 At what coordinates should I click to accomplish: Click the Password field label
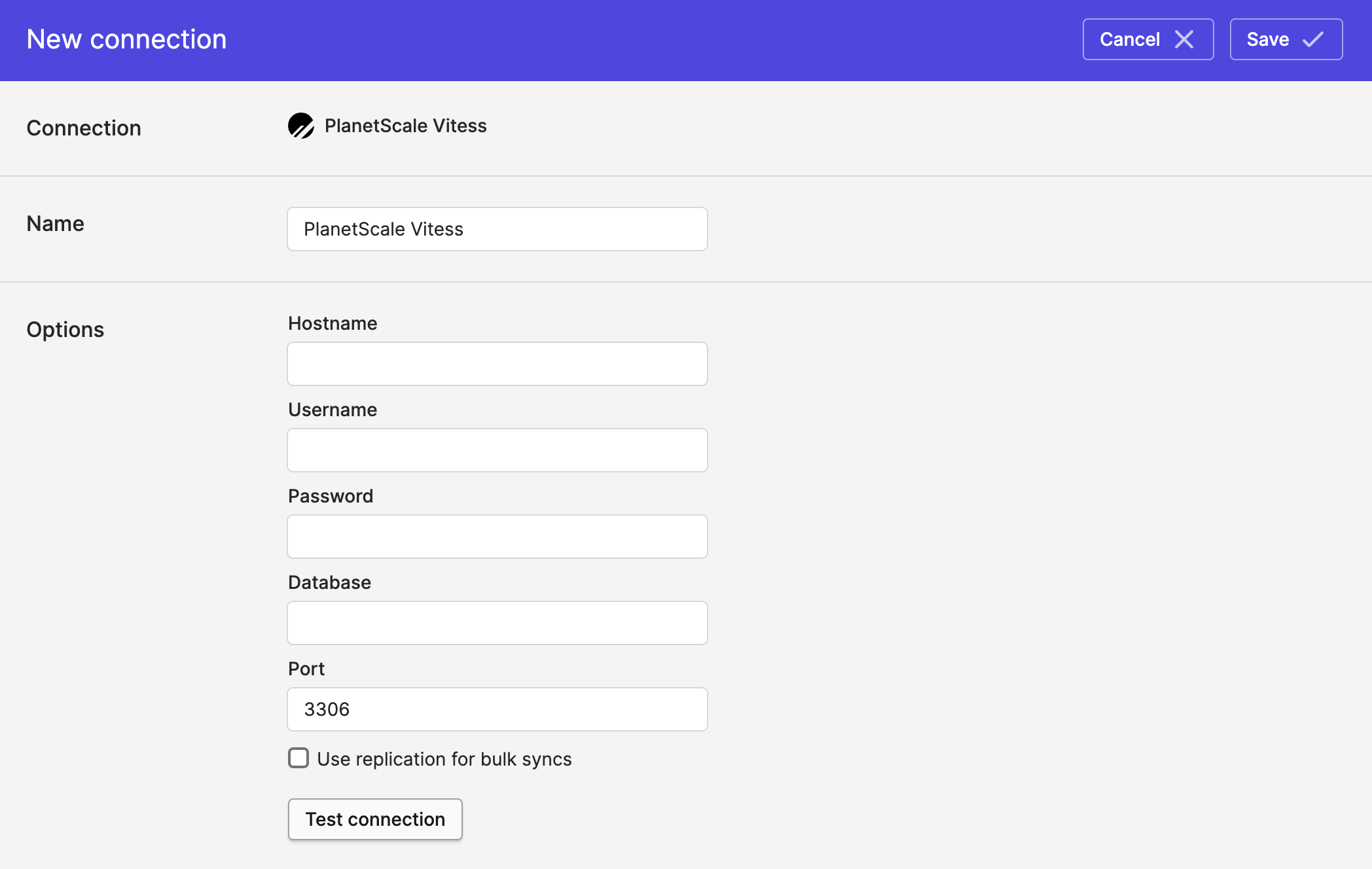[331, 496]
